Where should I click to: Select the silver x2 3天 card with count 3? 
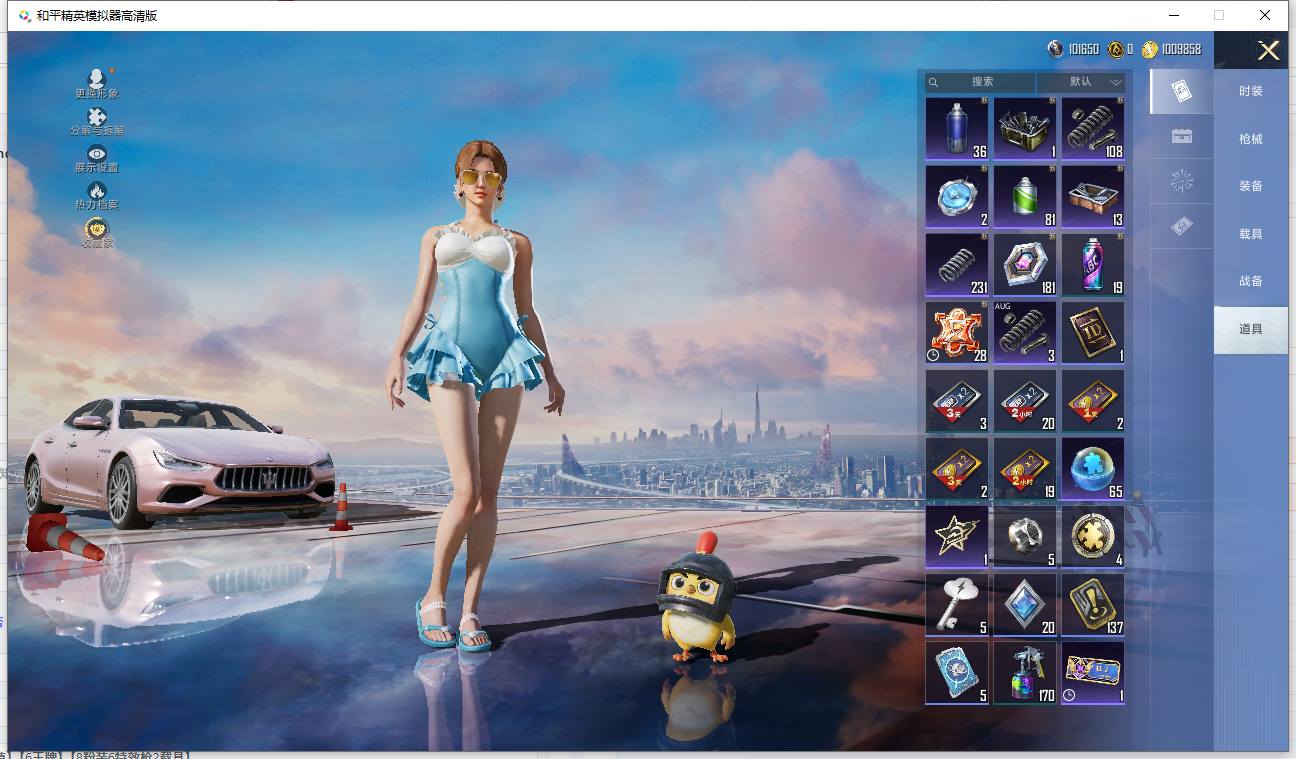[x=957, y=401]
